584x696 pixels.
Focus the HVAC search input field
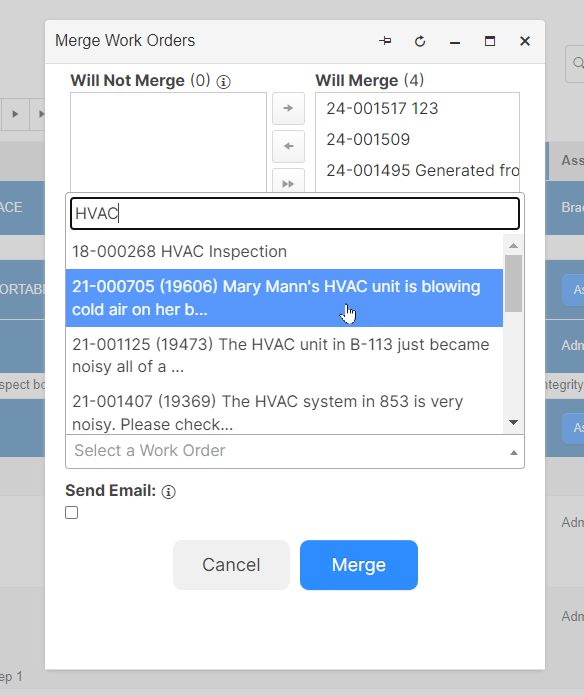click(295, 214)
